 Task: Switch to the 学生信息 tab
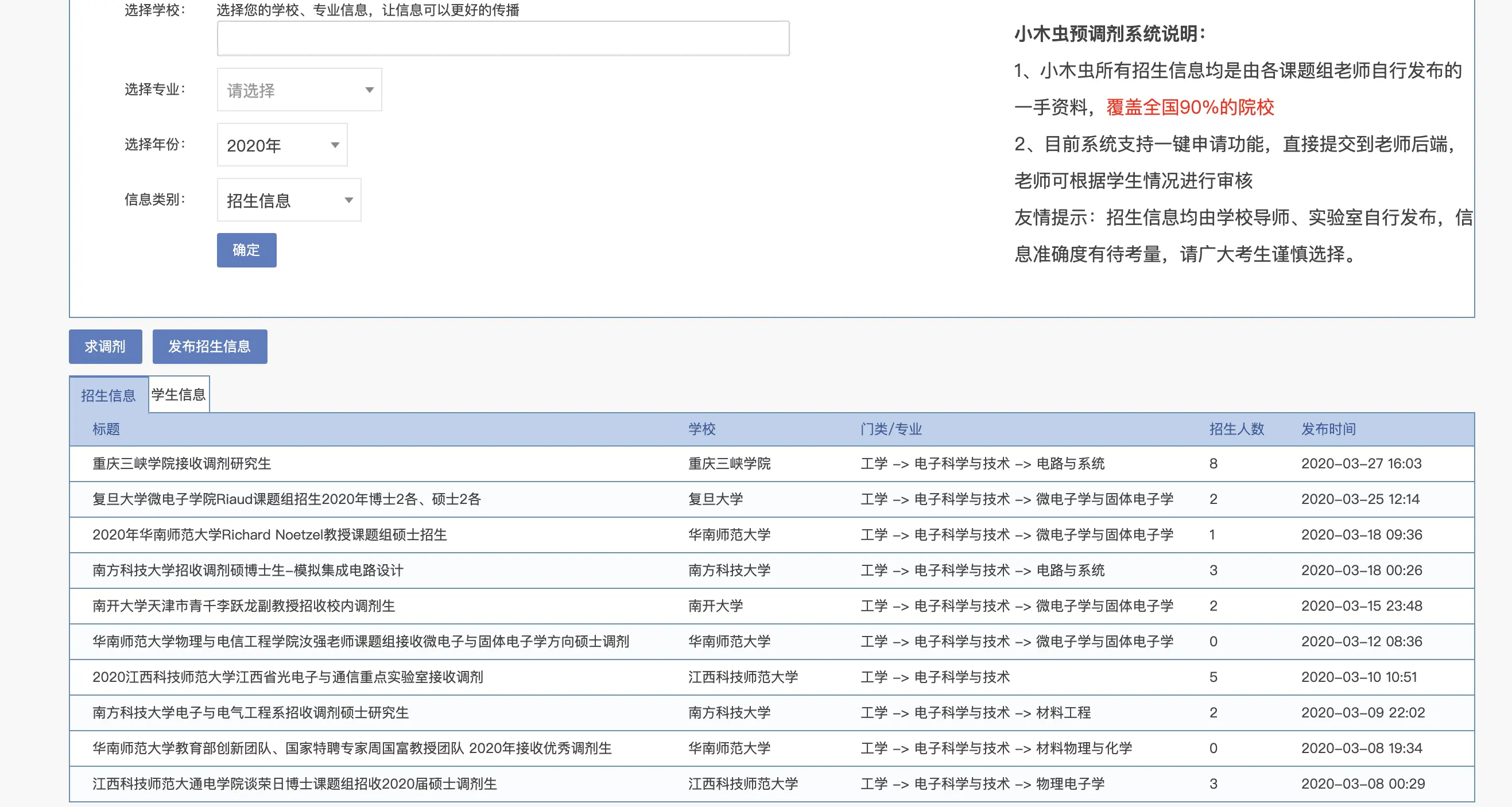[179, 394]
